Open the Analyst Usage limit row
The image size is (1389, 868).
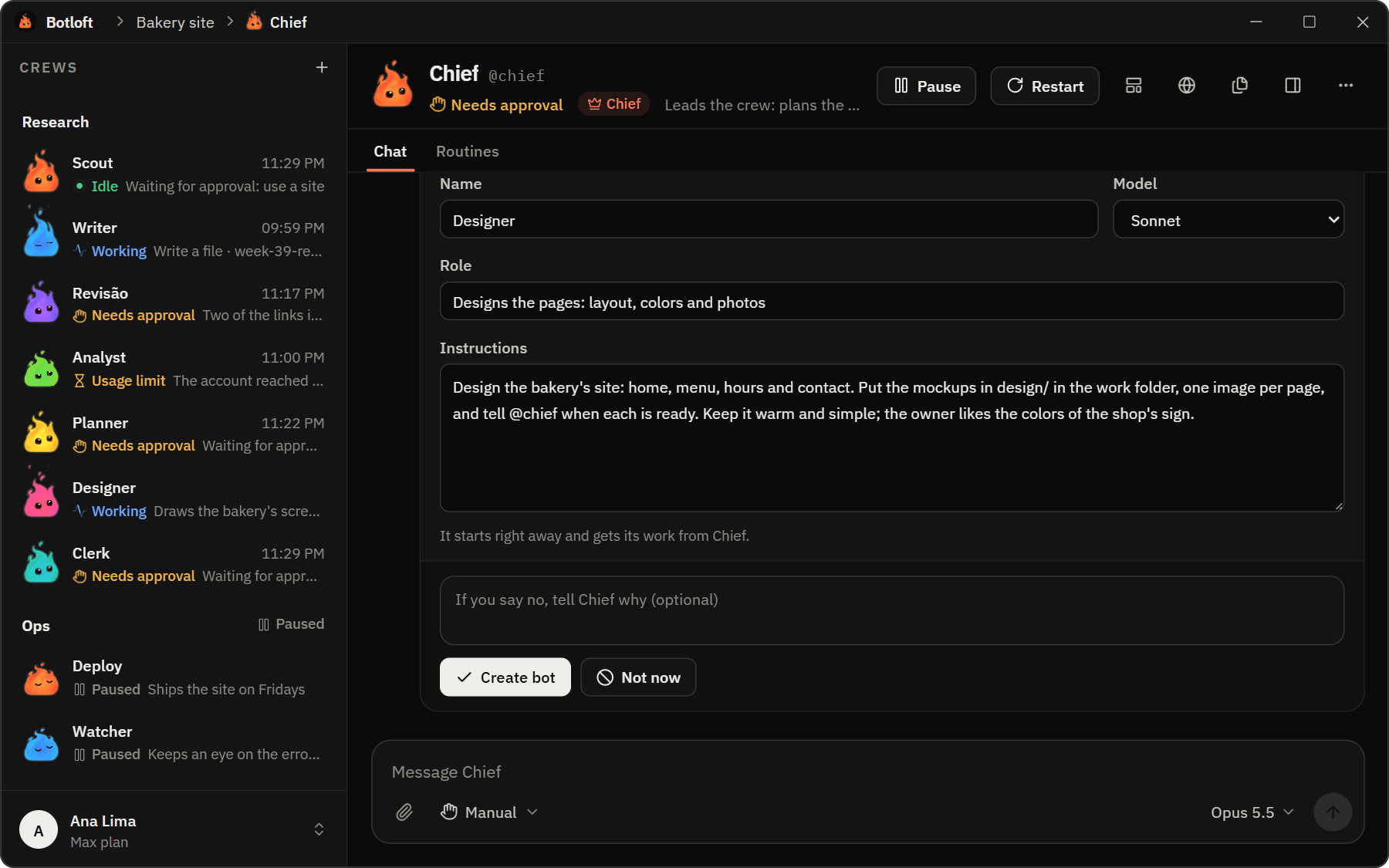[x=174, y=369]
